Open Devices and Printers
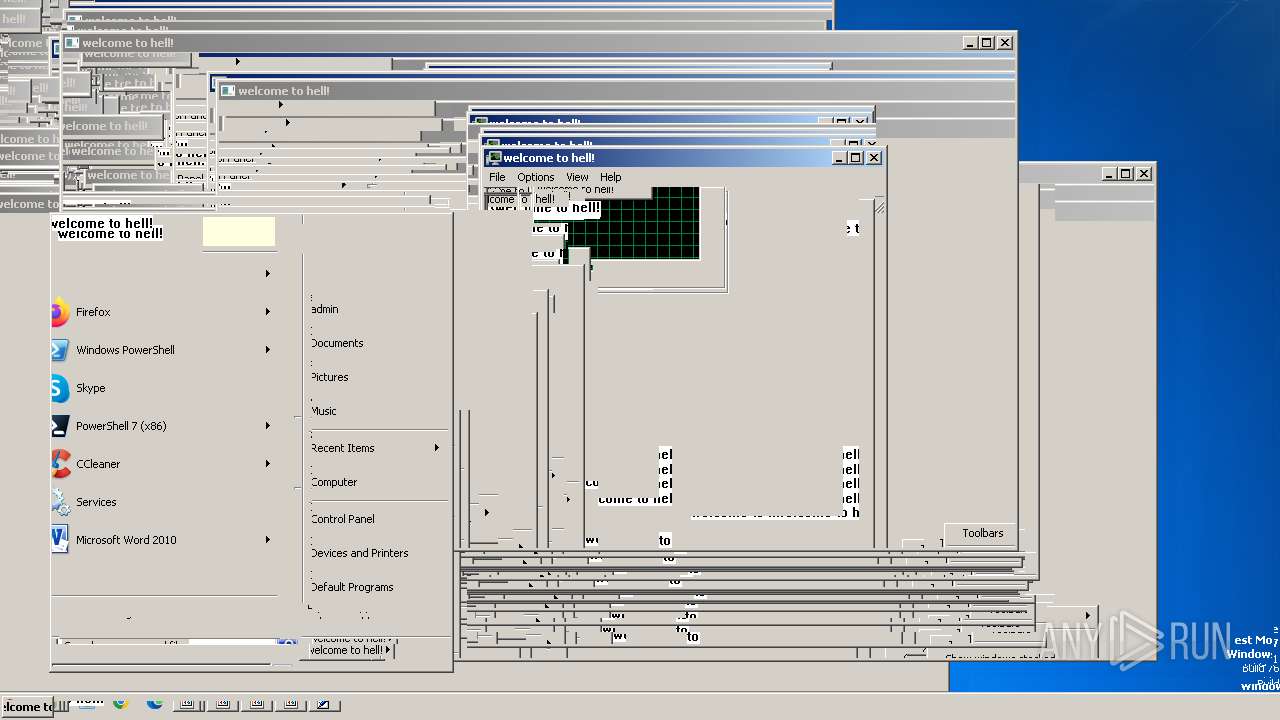This screenshot has width=1280, height=720. pyautogui.click(x=359, y=553)
